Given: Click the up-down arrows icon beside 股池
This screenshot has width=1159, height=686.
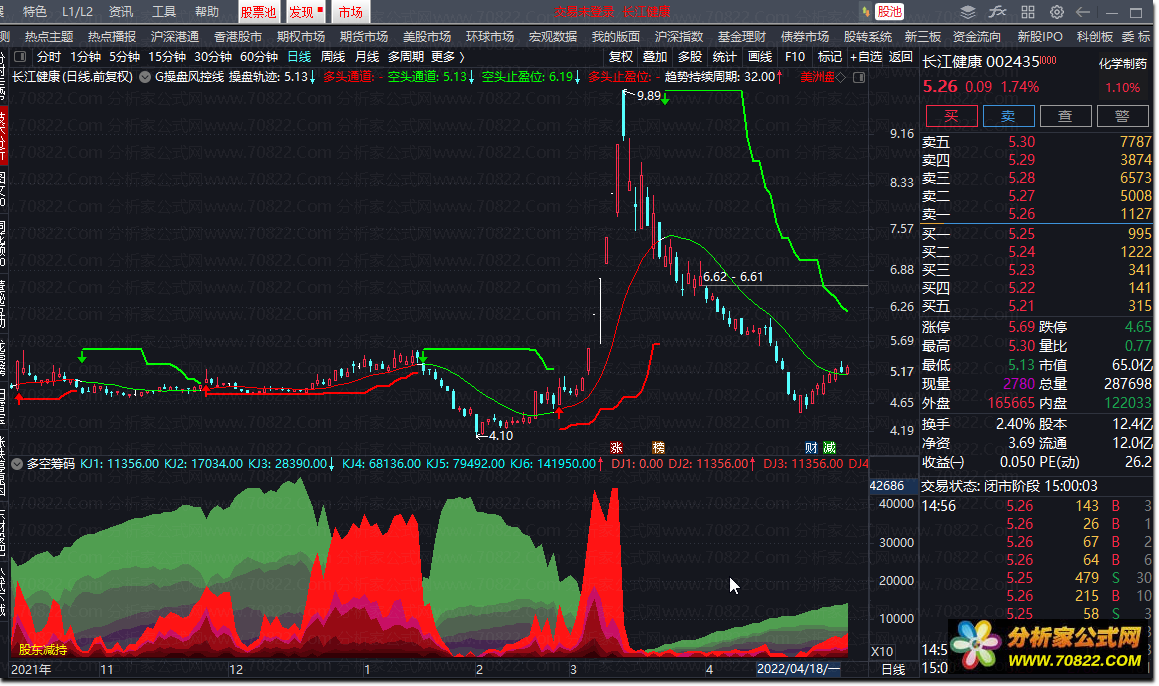Looking at the screenshot, I should pyautogui.click(x=866, y=12).
